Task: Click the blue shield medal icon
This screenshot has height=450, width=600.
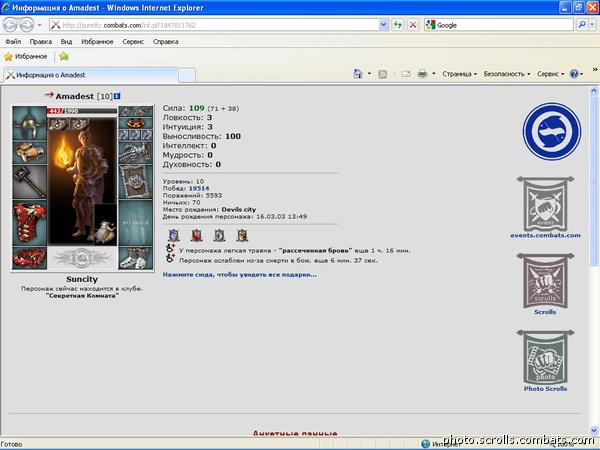Action: pos(174,235)
